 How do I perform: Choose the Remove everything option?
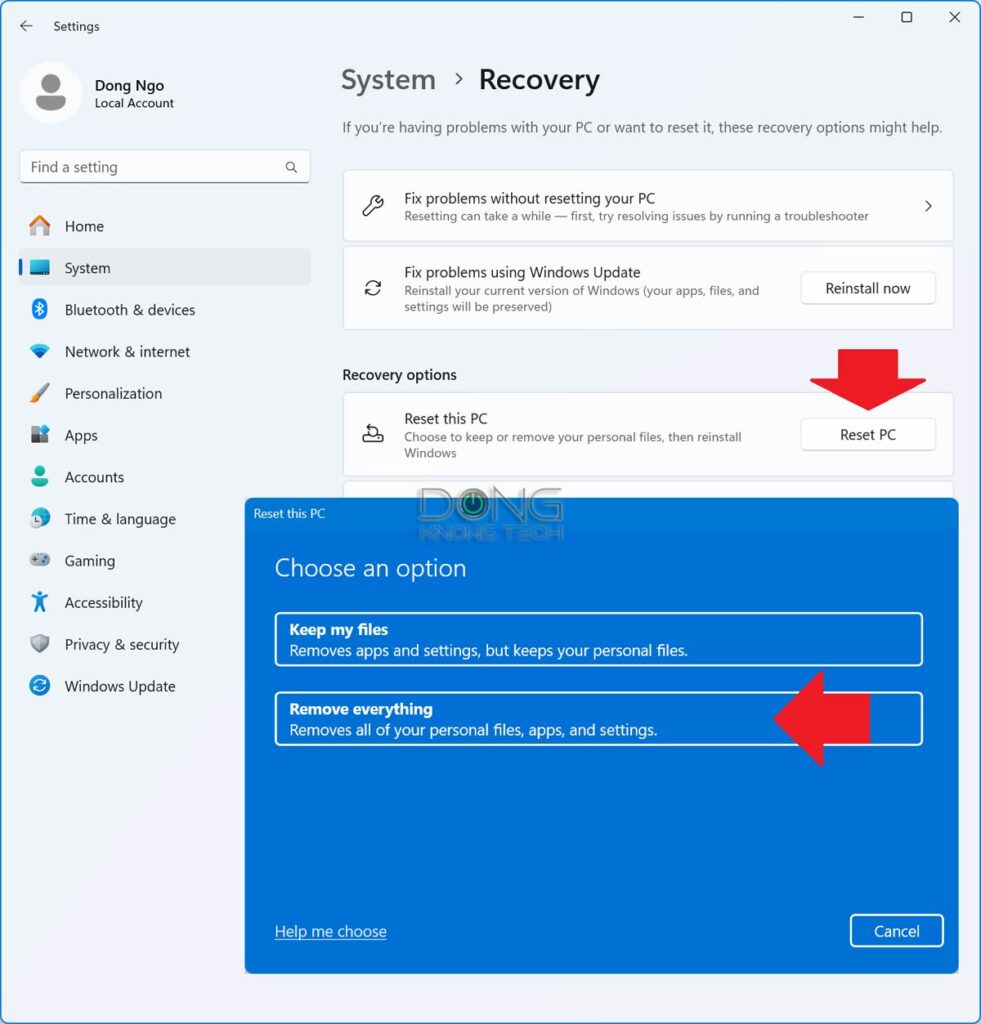pos(598,718)
